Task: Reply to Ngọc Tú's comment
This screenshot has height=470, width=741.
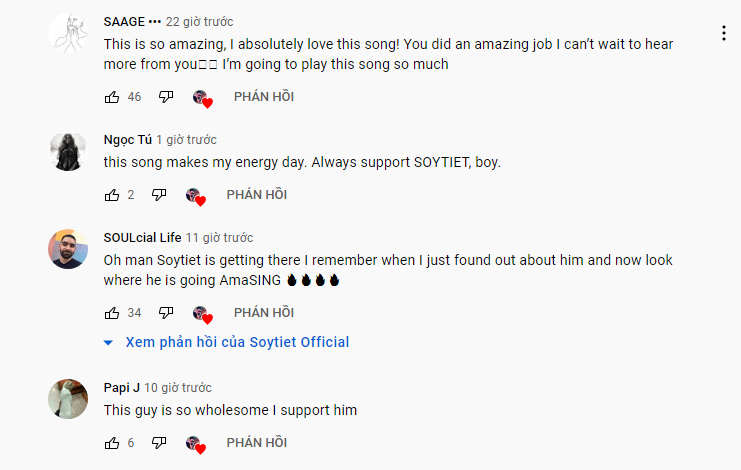Action: (x=257, y=195)
